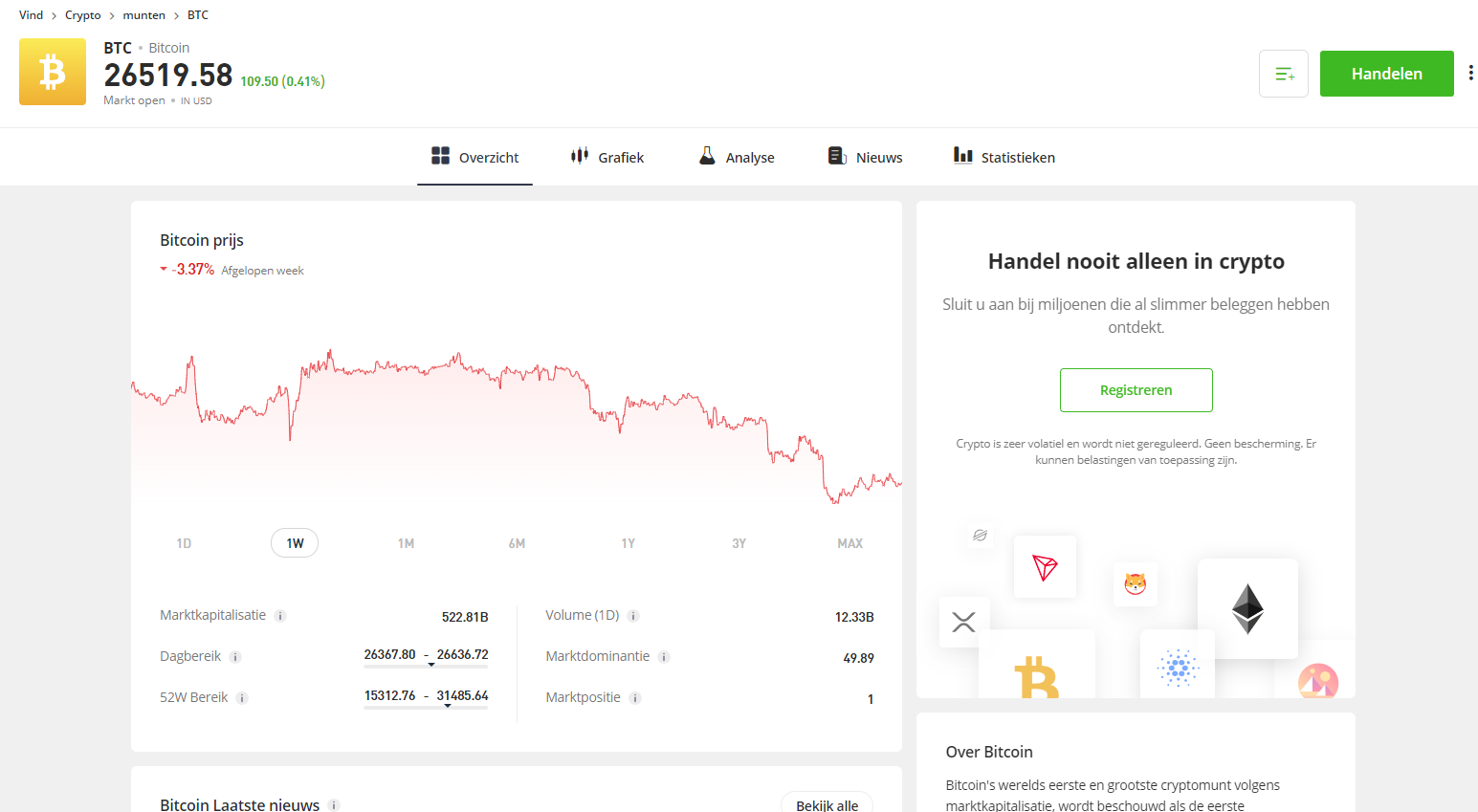
Task: Click the 12.33B volume value
Action: click(854, 617)
